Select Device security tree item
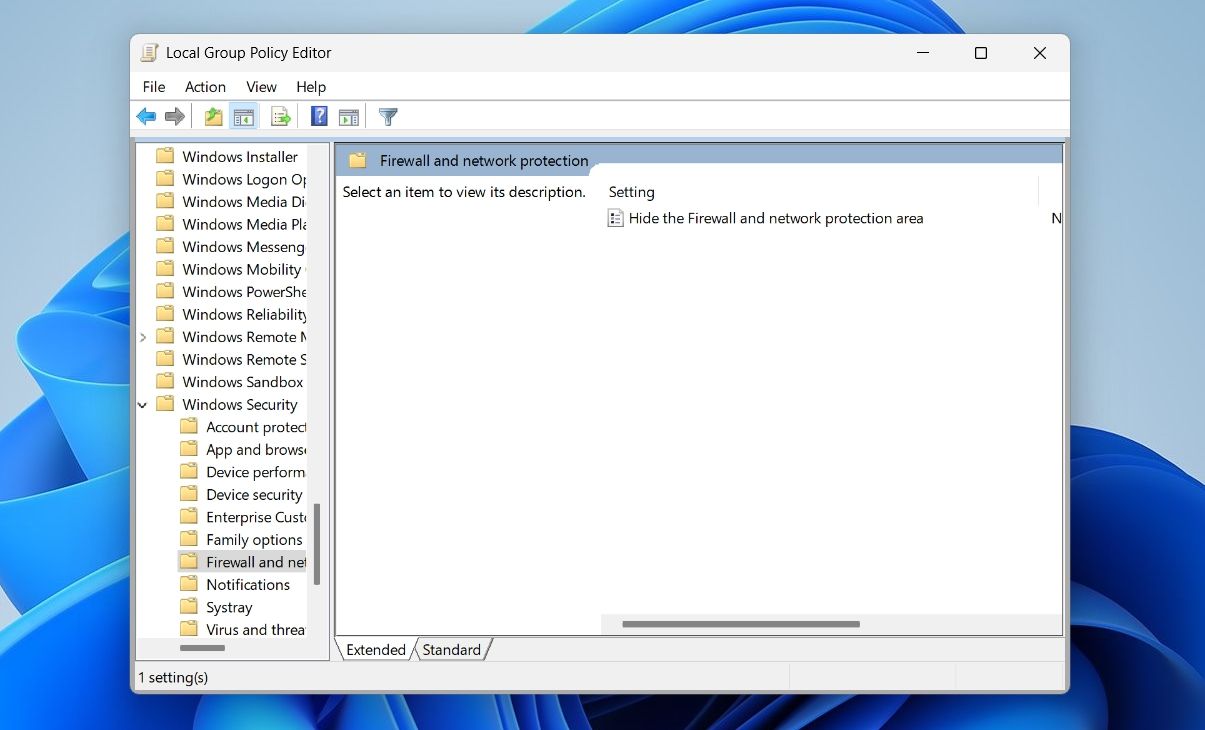1205x730 pixels. click(x=254, y=495)
